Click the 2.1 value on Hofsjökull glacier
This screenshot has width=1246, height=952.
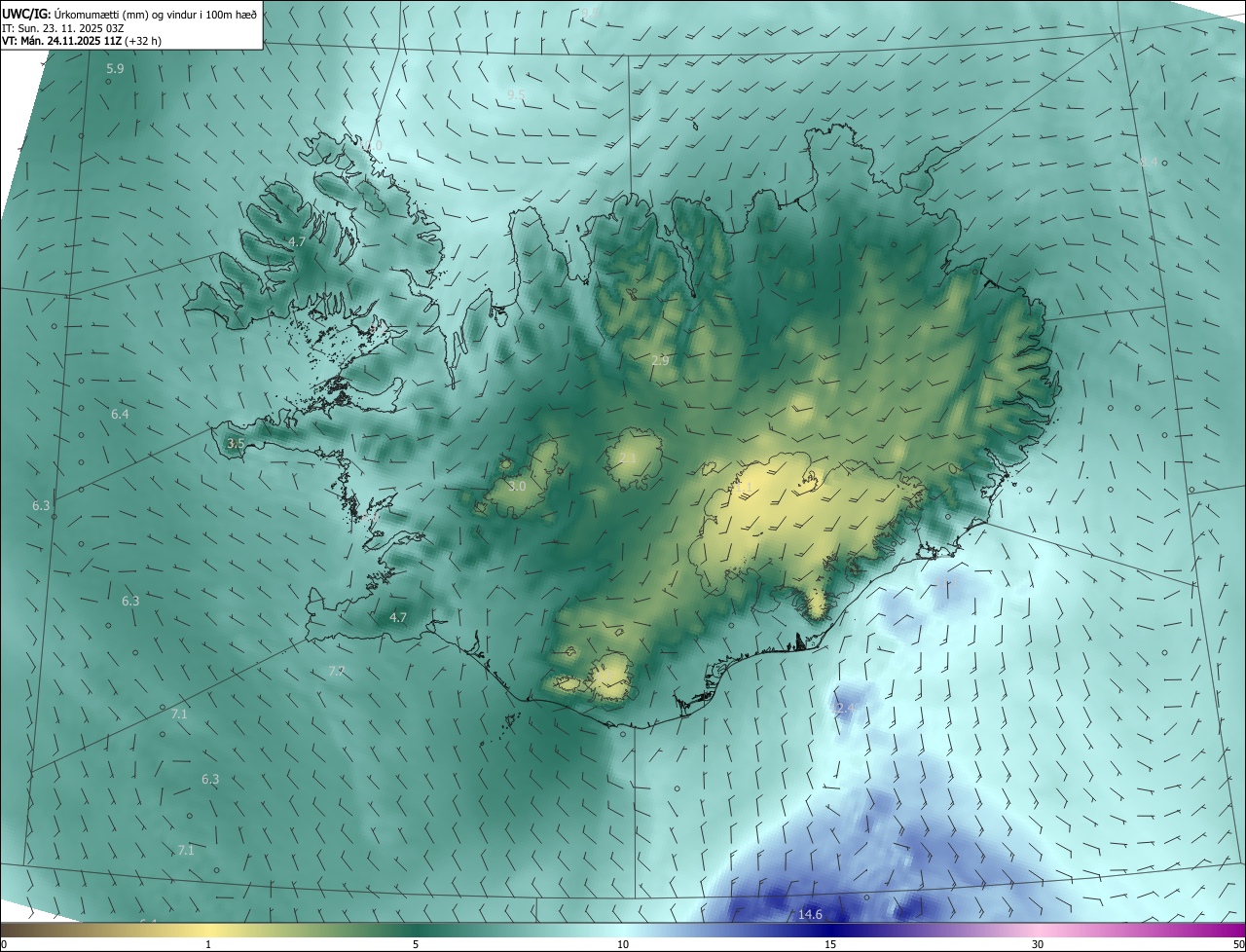[x=628, y=458]
